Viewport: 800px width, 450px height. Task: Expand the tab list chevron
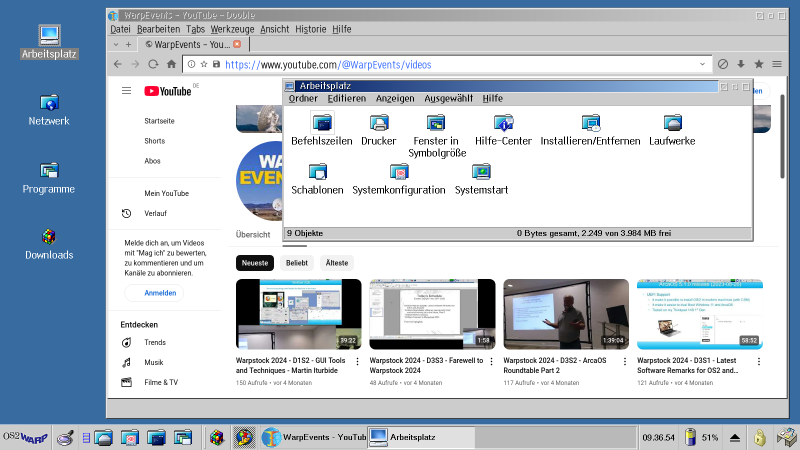tap(116, 44)
